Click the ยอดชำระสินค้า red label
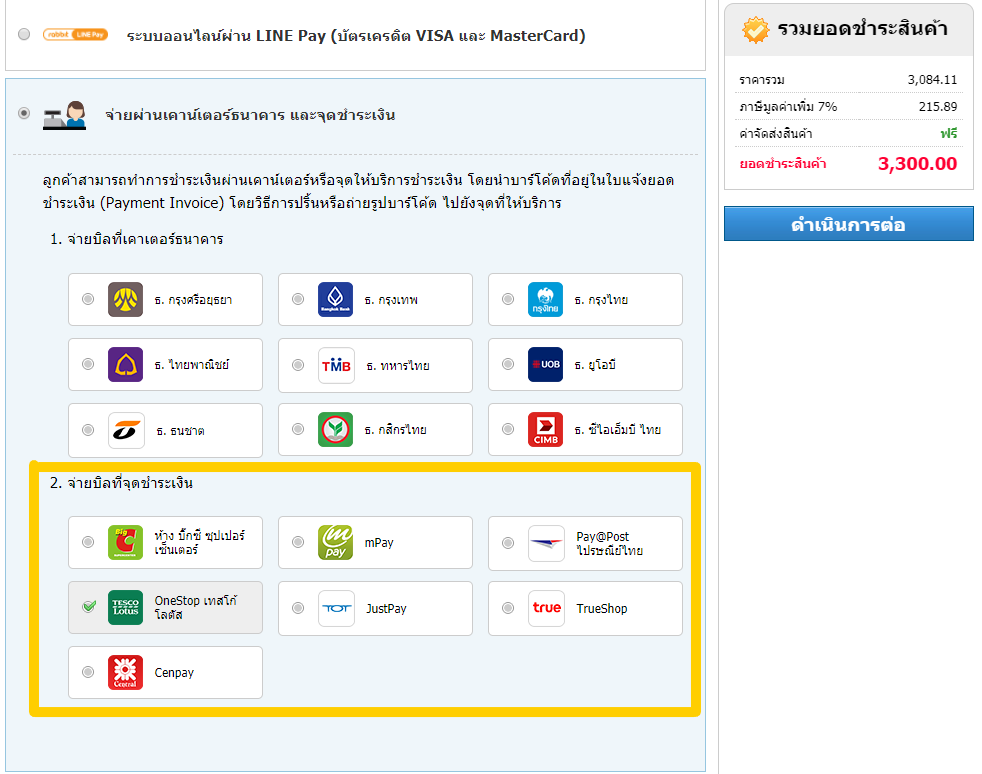 (783, 164)
